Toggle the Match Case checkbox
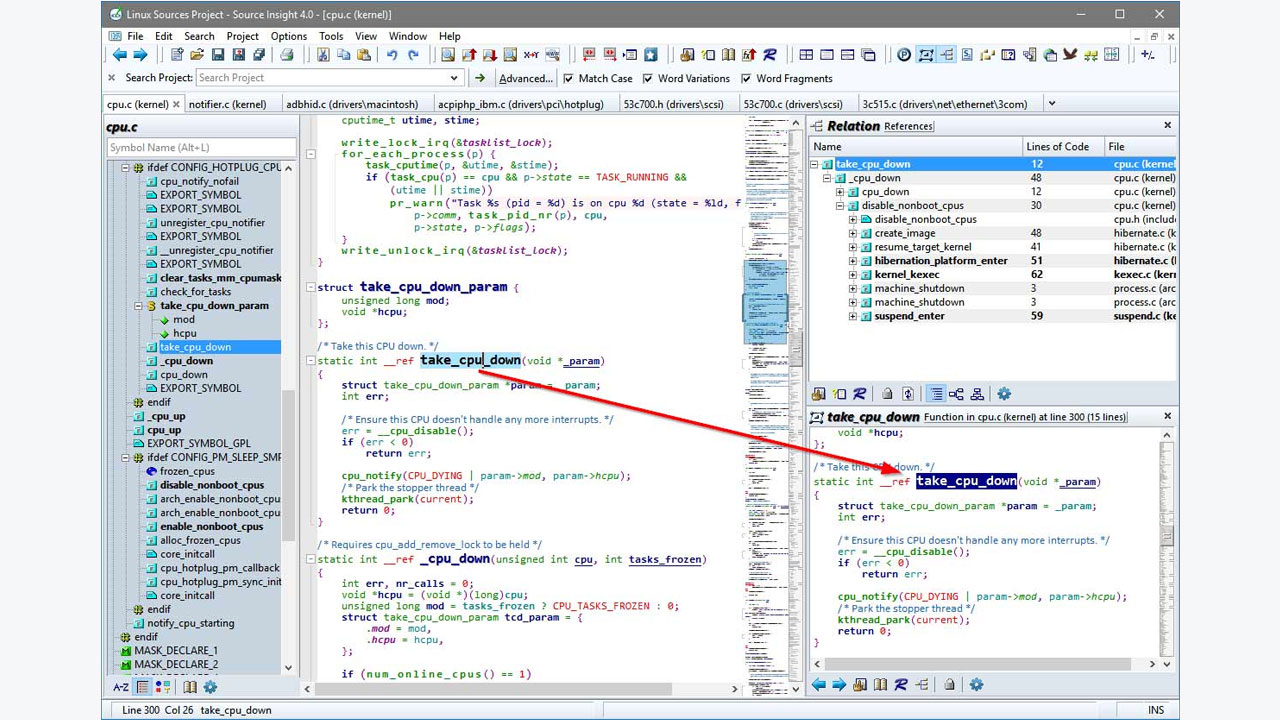Screen dimensions: 1280x720 pos(569,78)
